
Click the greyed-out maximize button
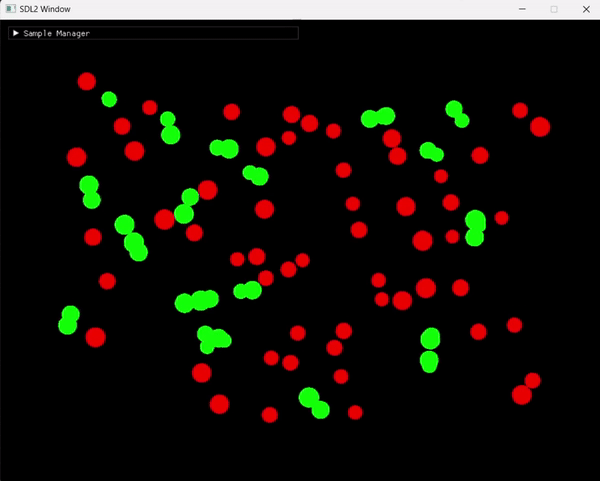point(554,9)
